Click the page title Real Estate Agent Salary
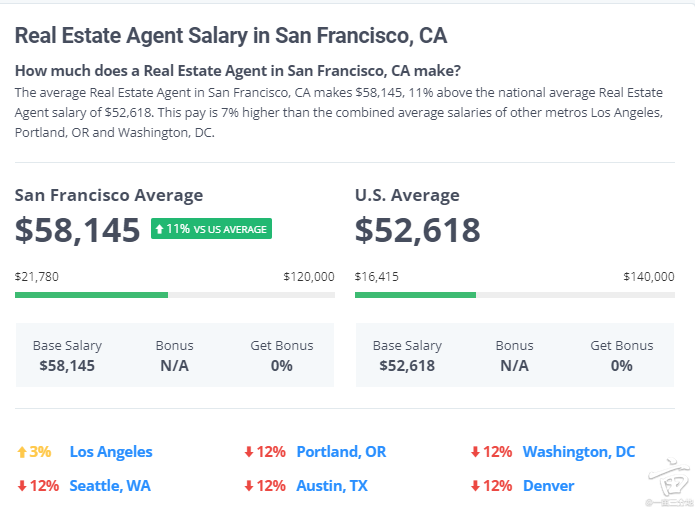The image size is (695, 507). click(x=230, y=35)
